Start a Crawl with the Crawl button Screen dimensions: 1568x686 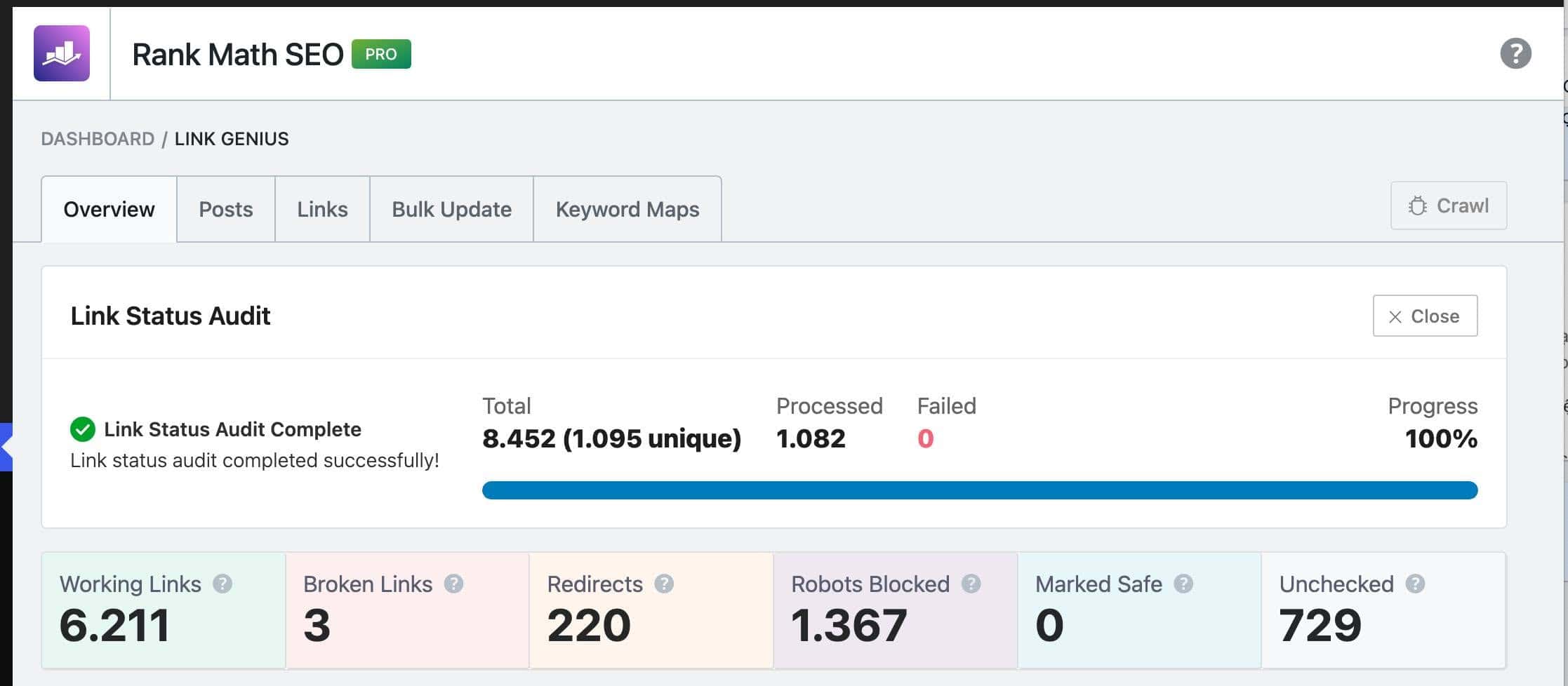coord(1449,206)
